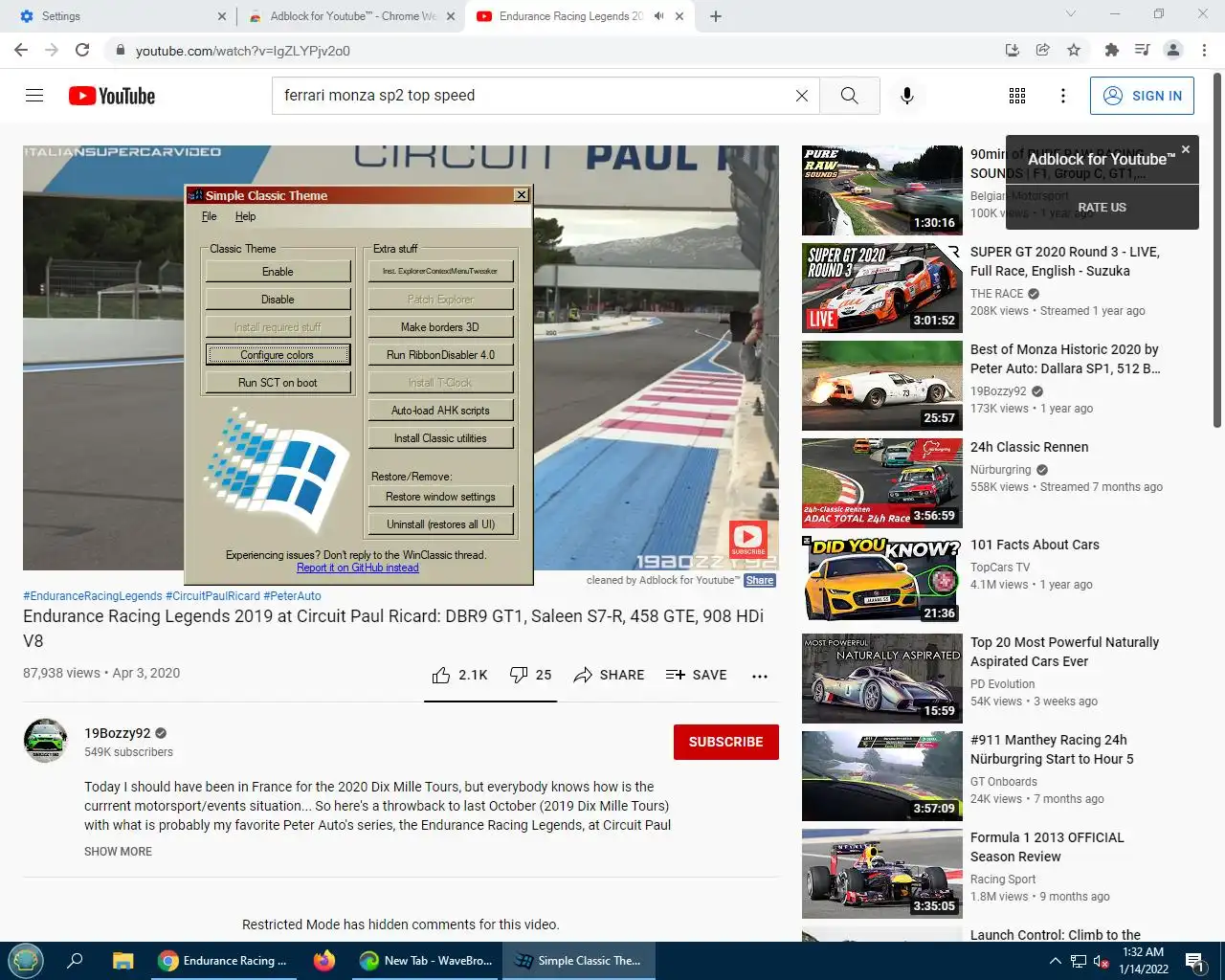Switch to WaveBrowser New Tab taskbar item
The height and width of the screenshot is (980, 1225).
pyautogui.click(x=426, y=961)
